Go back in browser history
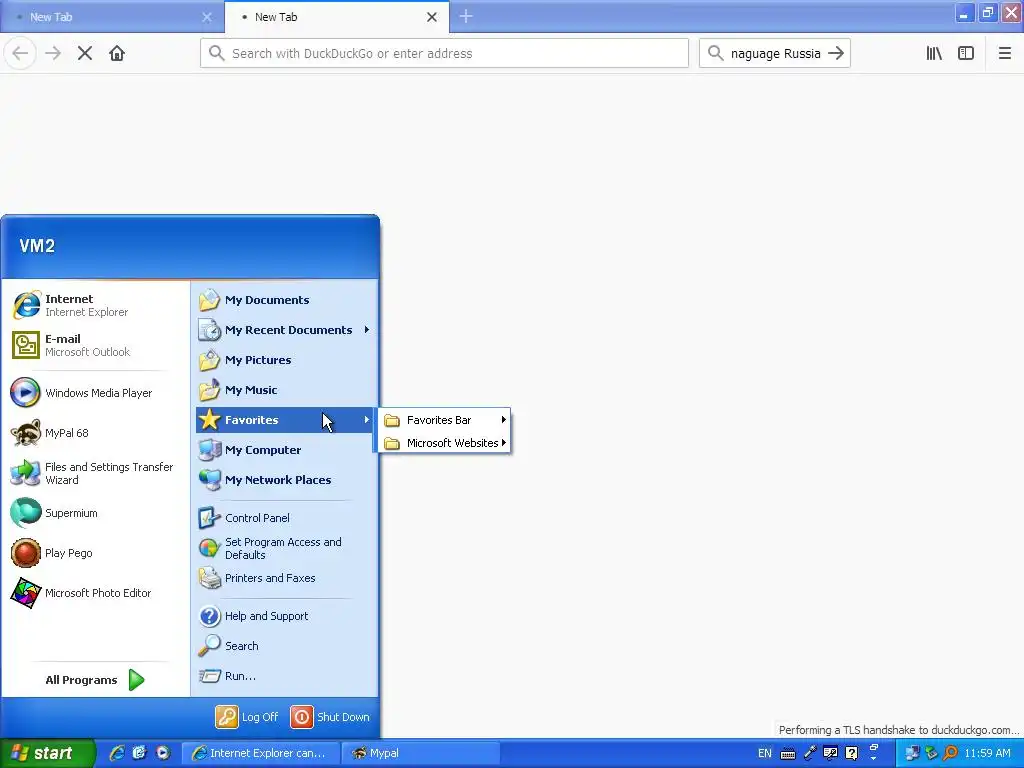 pyautogui.click(x=20, y=53)
